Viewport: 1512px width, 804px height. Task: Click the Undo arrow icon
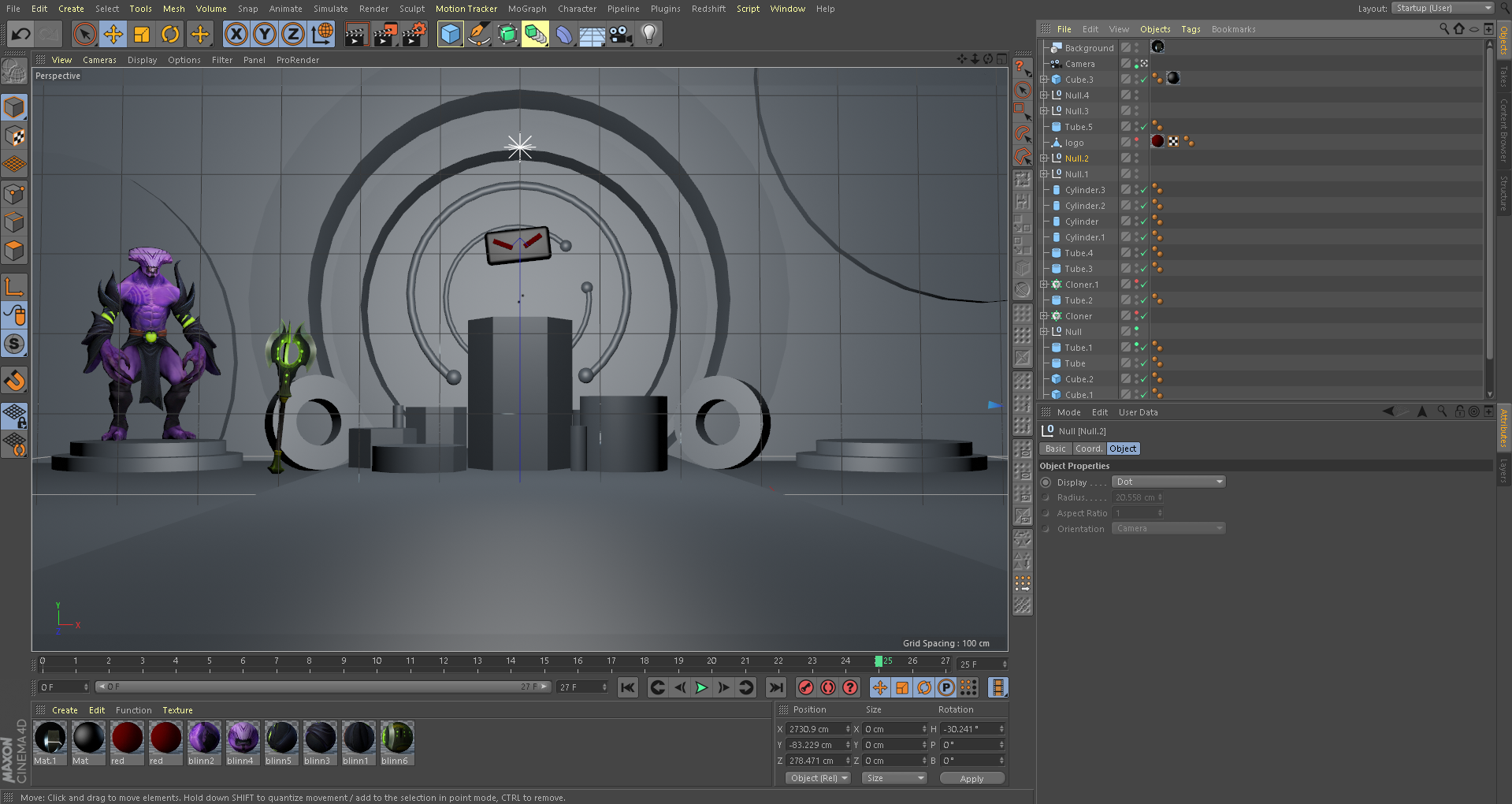click(21, 34)
